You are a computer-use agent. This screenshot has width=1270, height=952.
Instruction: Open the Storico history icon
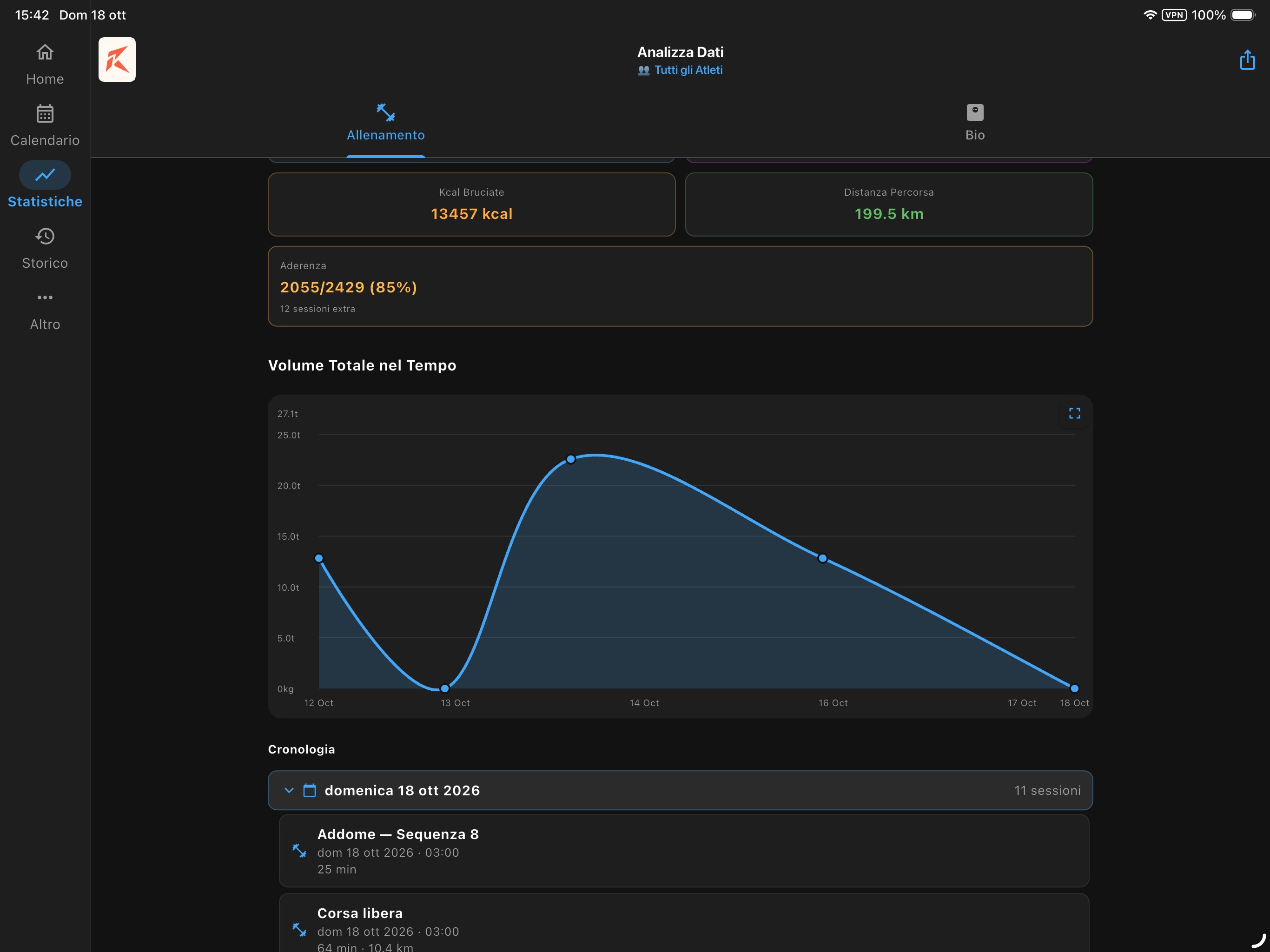[x=45, y=236]
